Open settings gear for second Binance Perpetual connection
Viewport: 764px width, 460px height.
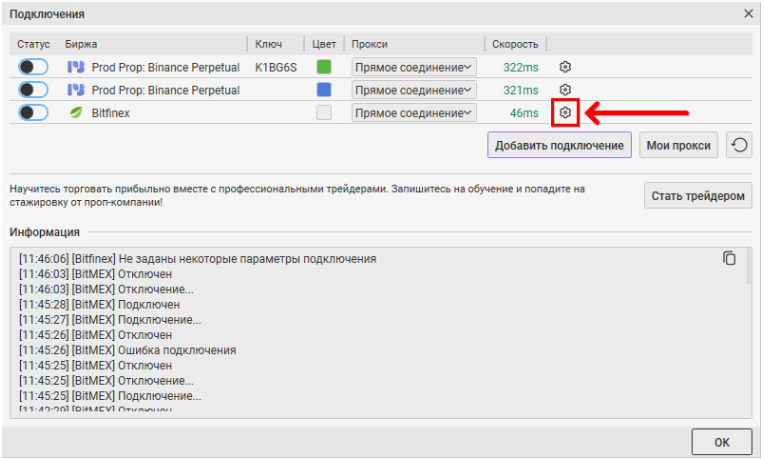point(565,90)
